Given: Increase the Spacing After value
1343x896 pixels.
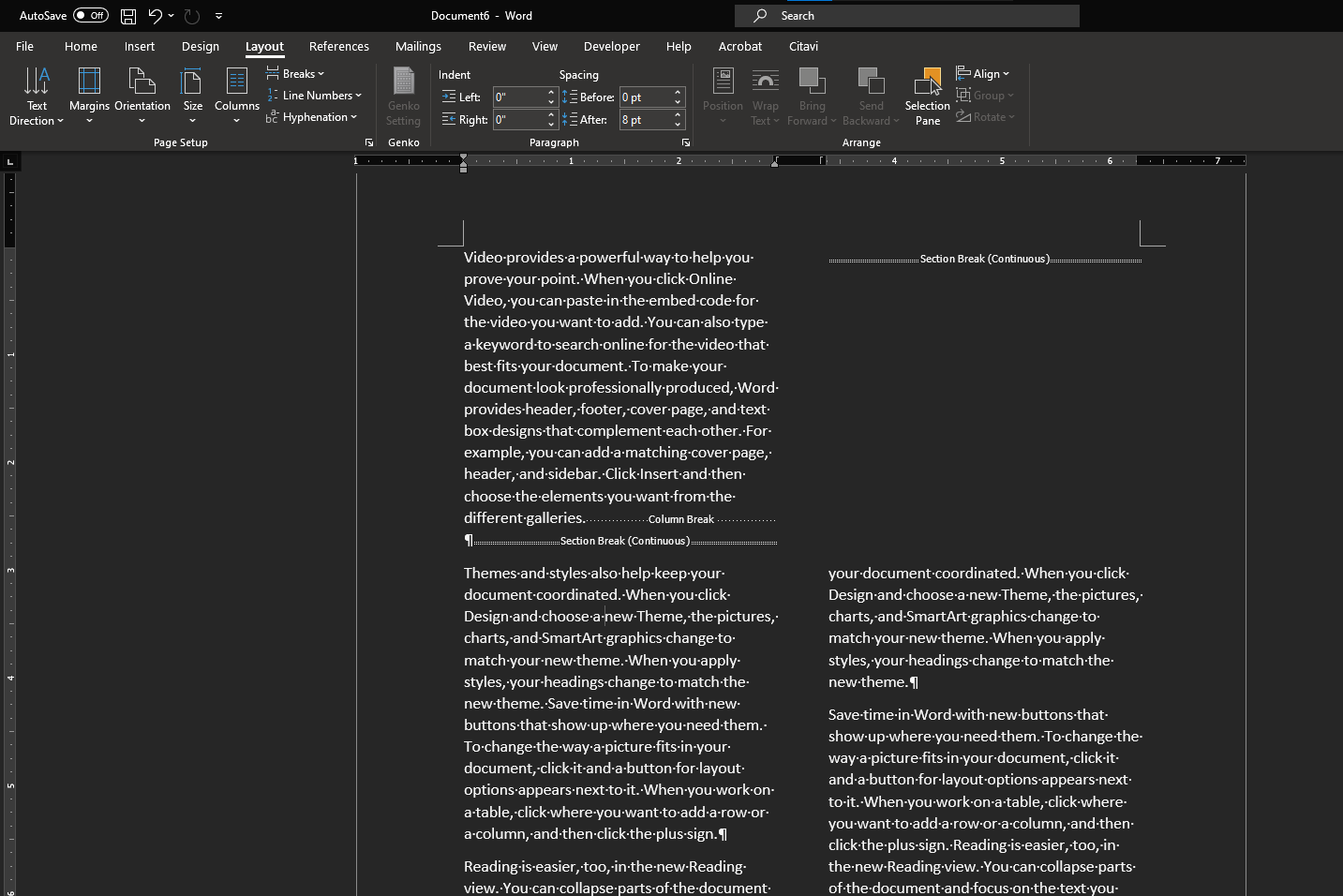Looking at the screenshot, I should pos(678,115).
